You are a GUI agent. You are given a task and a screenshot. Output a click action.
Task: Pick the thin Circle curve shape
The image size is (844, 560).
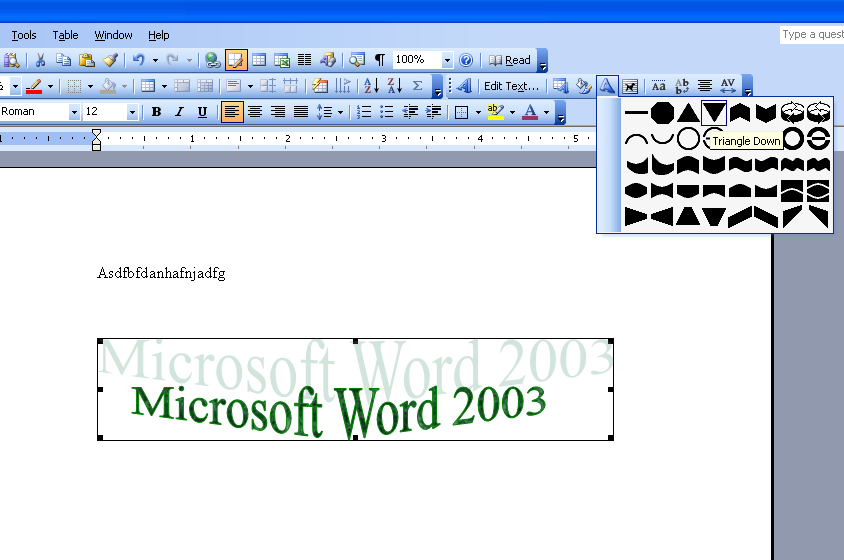pos(688,139)
